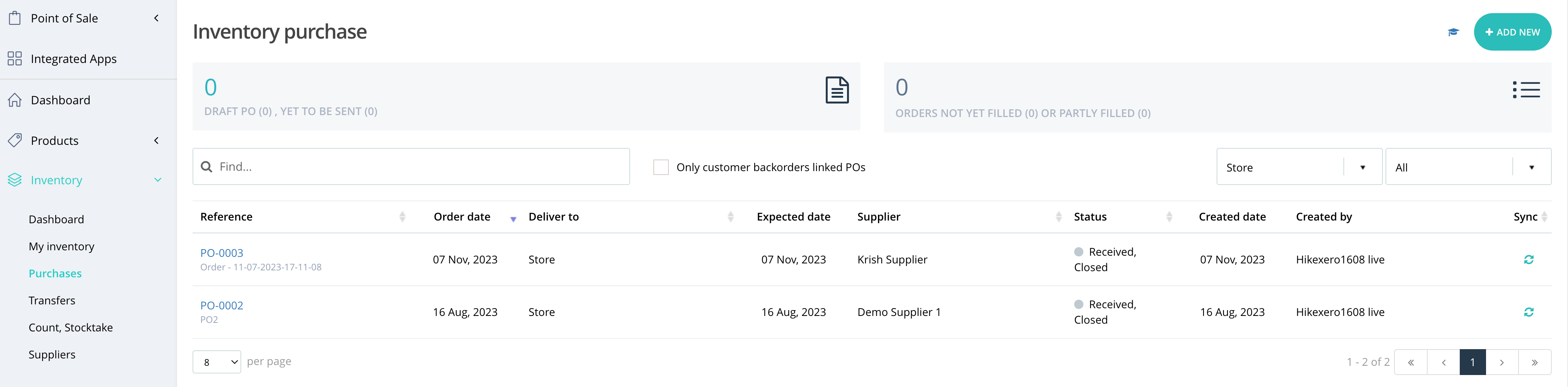Screen dimensions: 1568x387
Task: Click the Dashboard home icon
Action: point(15,100)
